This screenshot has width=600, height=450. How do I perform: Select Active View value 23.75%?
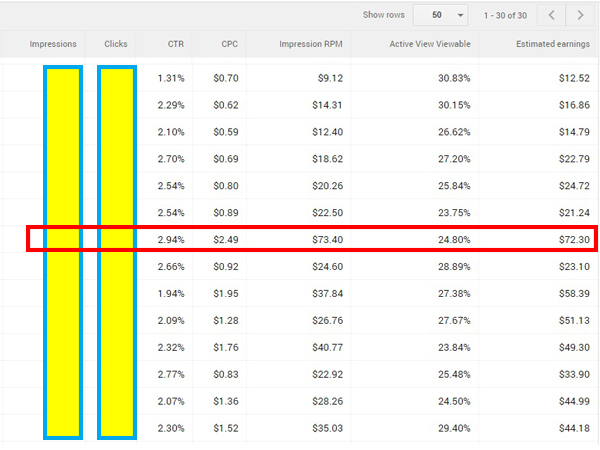coord(454,213)
